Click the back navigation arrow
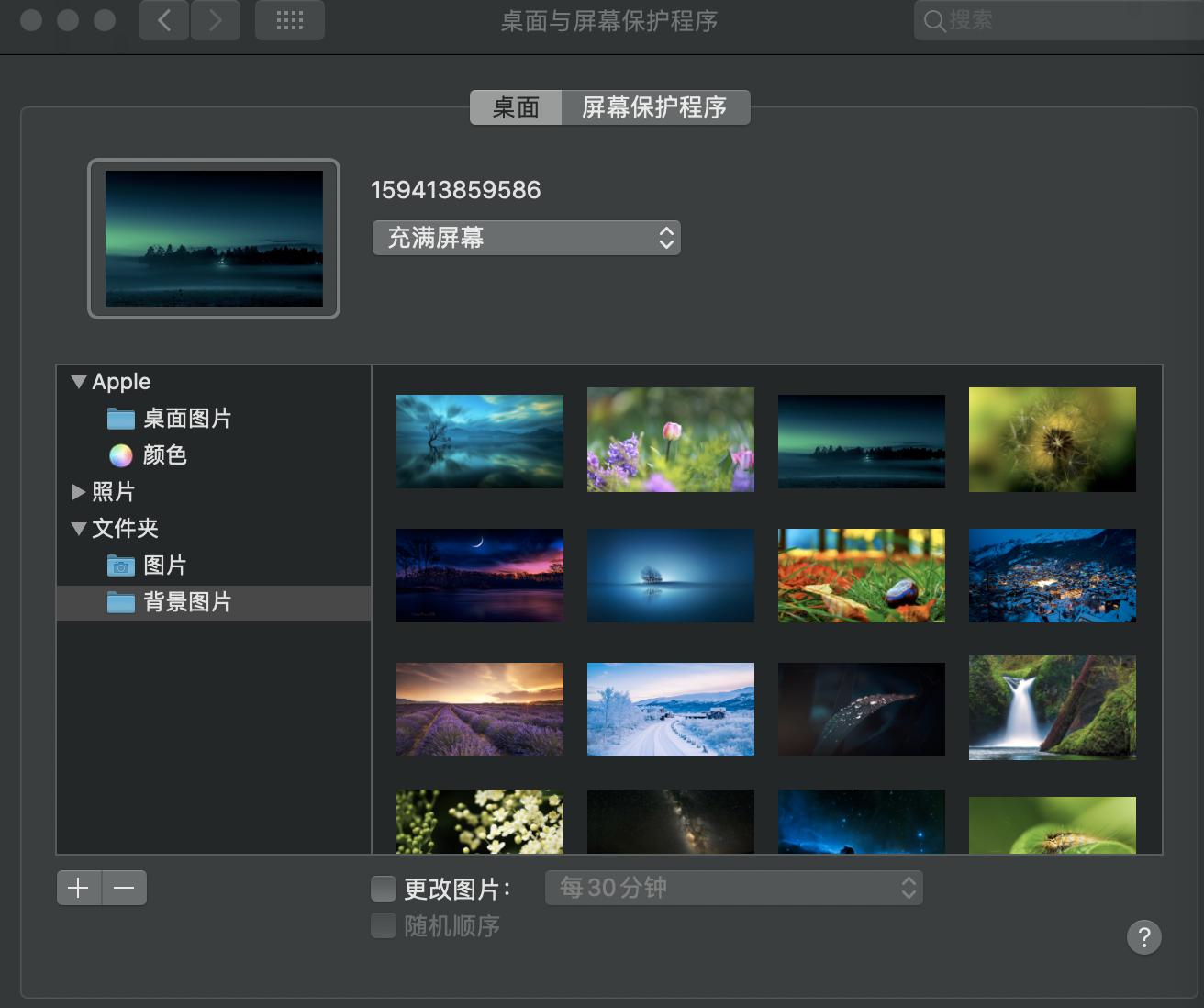The width and height of the screenshot is (1204, 1008). (163, 19)
